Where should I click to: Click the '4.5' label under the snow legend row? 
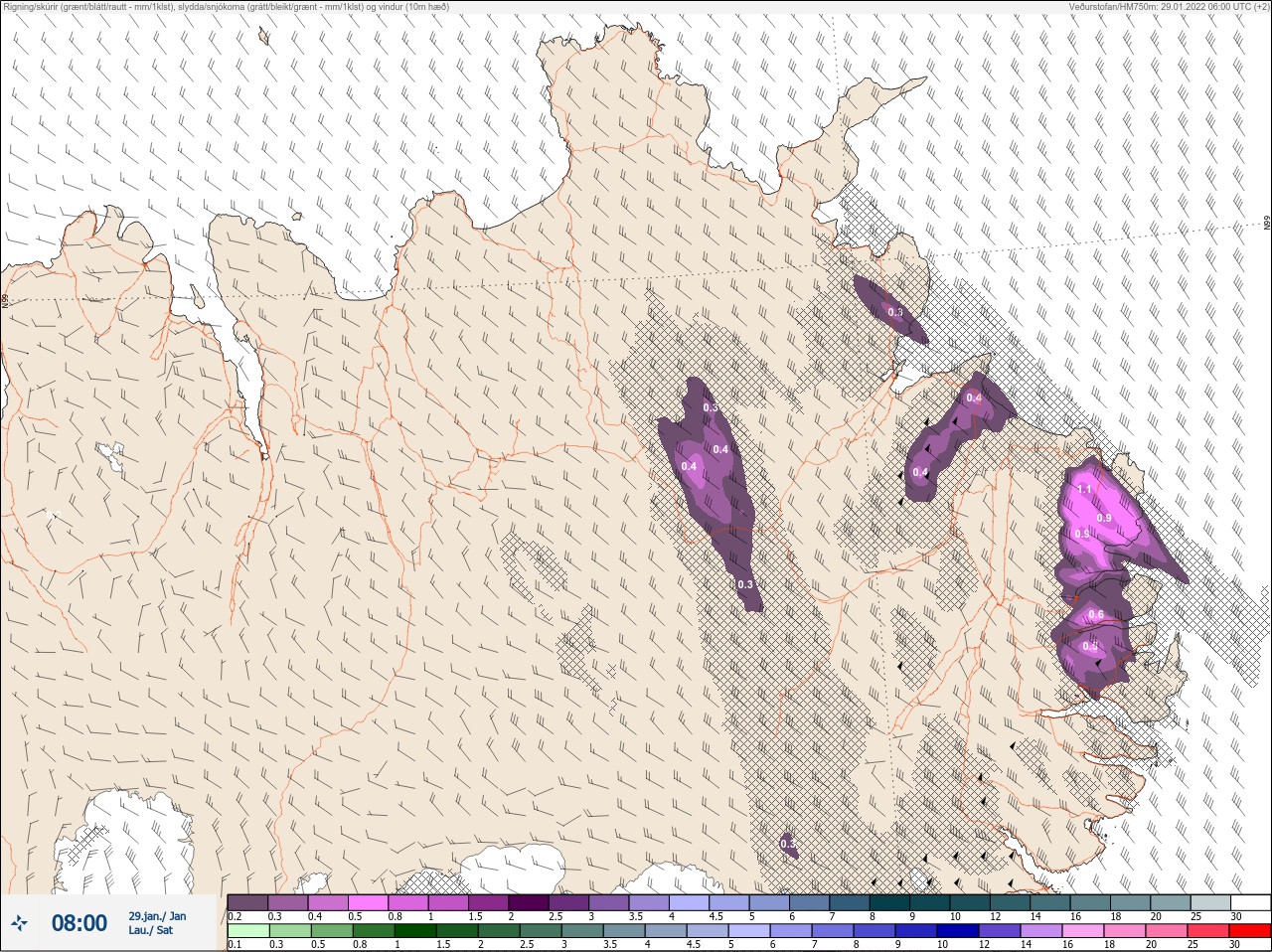(716, 916)
